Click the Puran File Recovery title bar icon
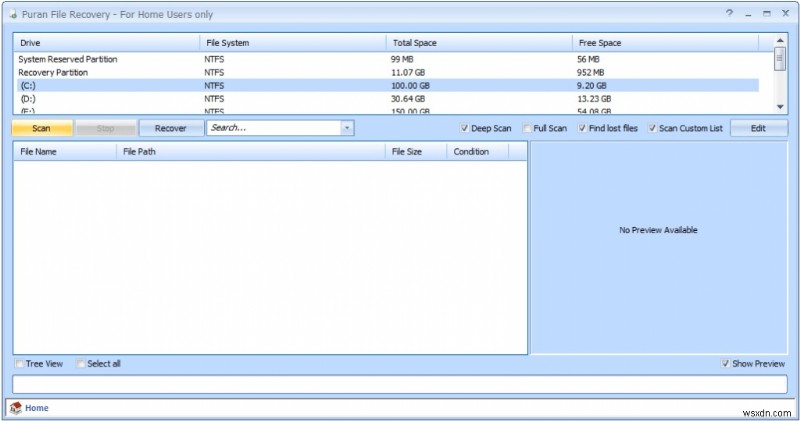This screenshot has height=421, width=800. (13, 14)
